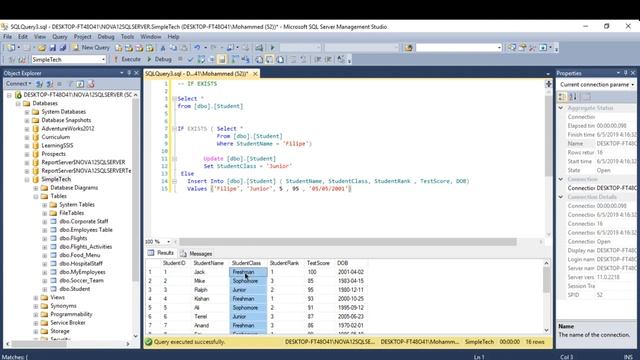
Task: Click the Increase Indent icon
Action: point(328,60)
